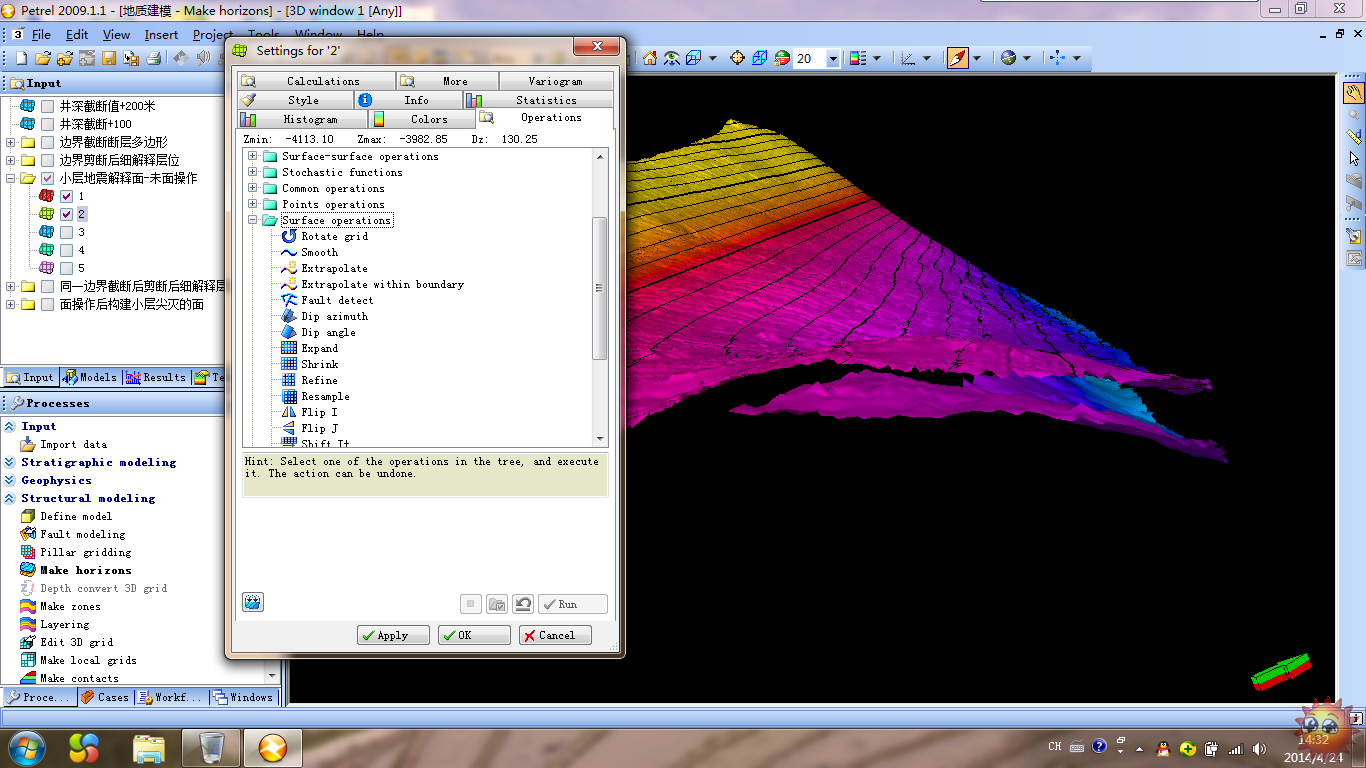Open the Windows Start menu

[25, 747]
